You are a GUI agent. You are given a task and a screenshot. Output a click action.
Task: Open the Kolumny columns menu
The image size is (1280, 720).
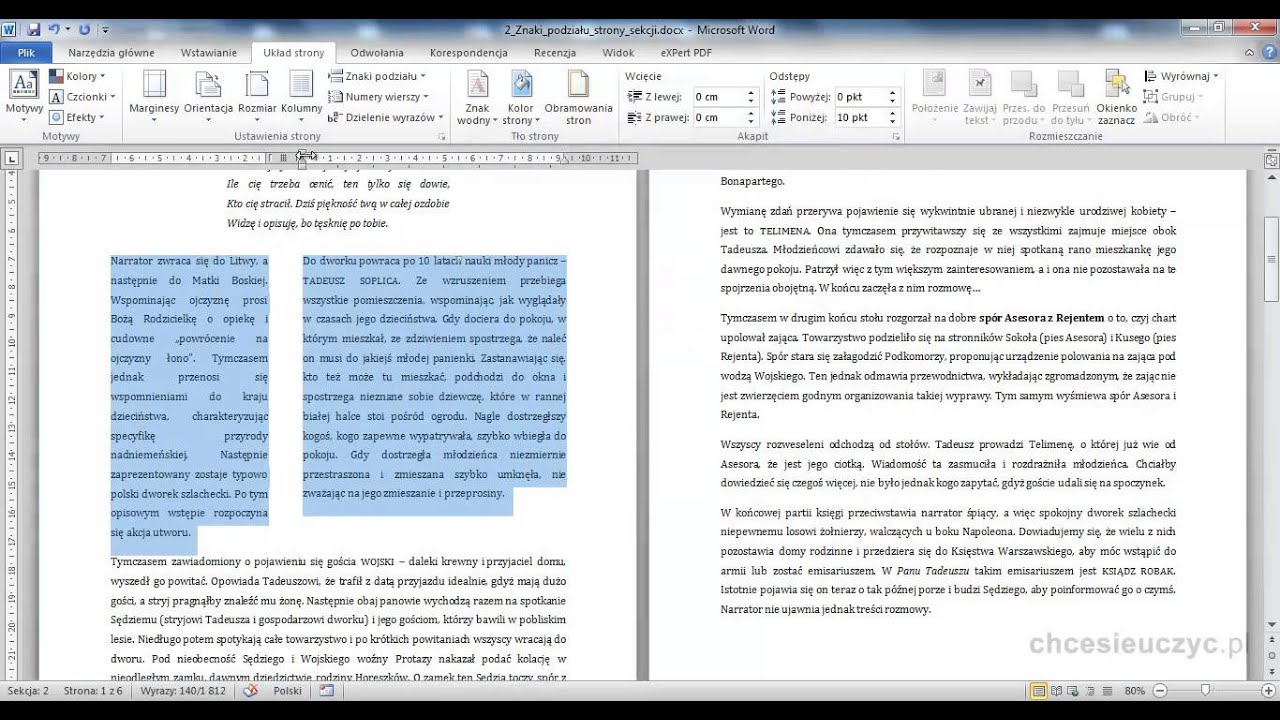pyautogui.click(x=301, y=96)
